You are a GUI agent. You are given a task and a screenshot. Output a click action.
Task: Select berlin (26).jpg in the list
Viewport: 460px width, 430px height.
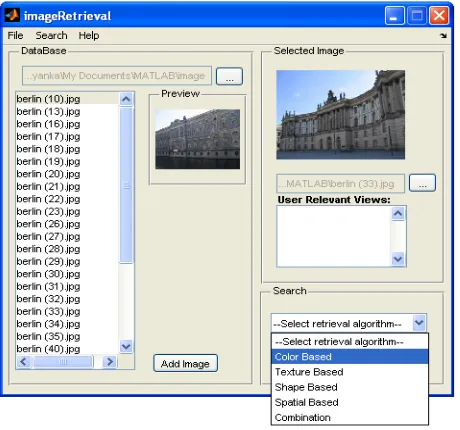(x=67, y=224)
